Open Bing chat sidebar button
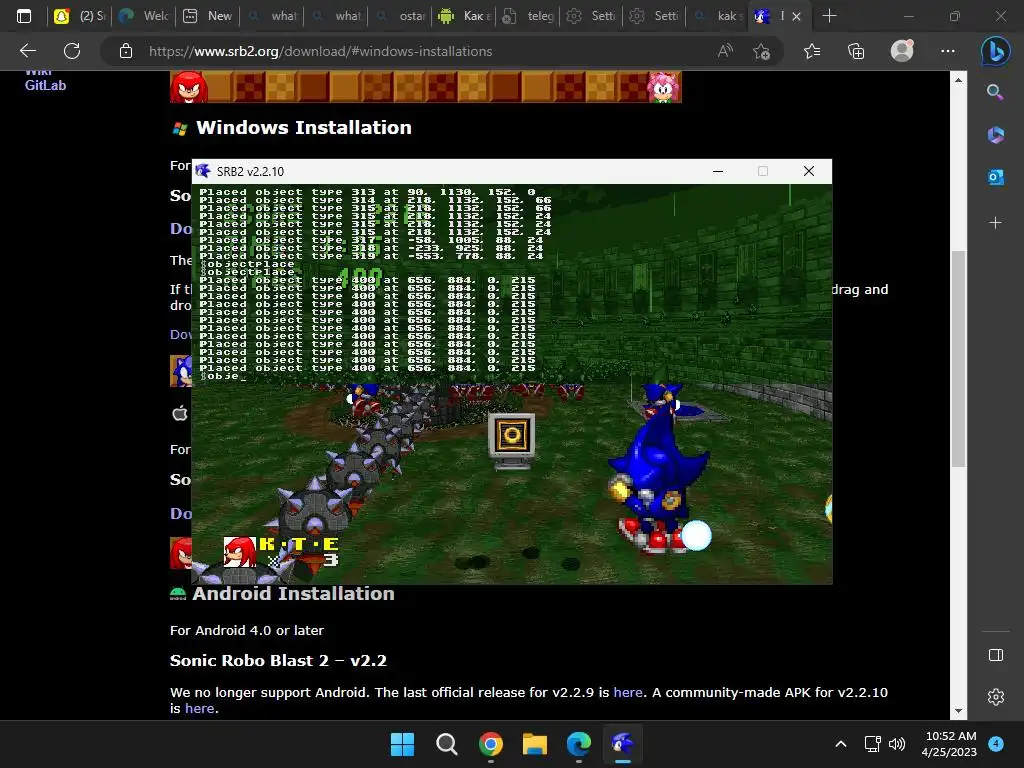This screenshot has width=1024, height=768. tap(995, 52)
